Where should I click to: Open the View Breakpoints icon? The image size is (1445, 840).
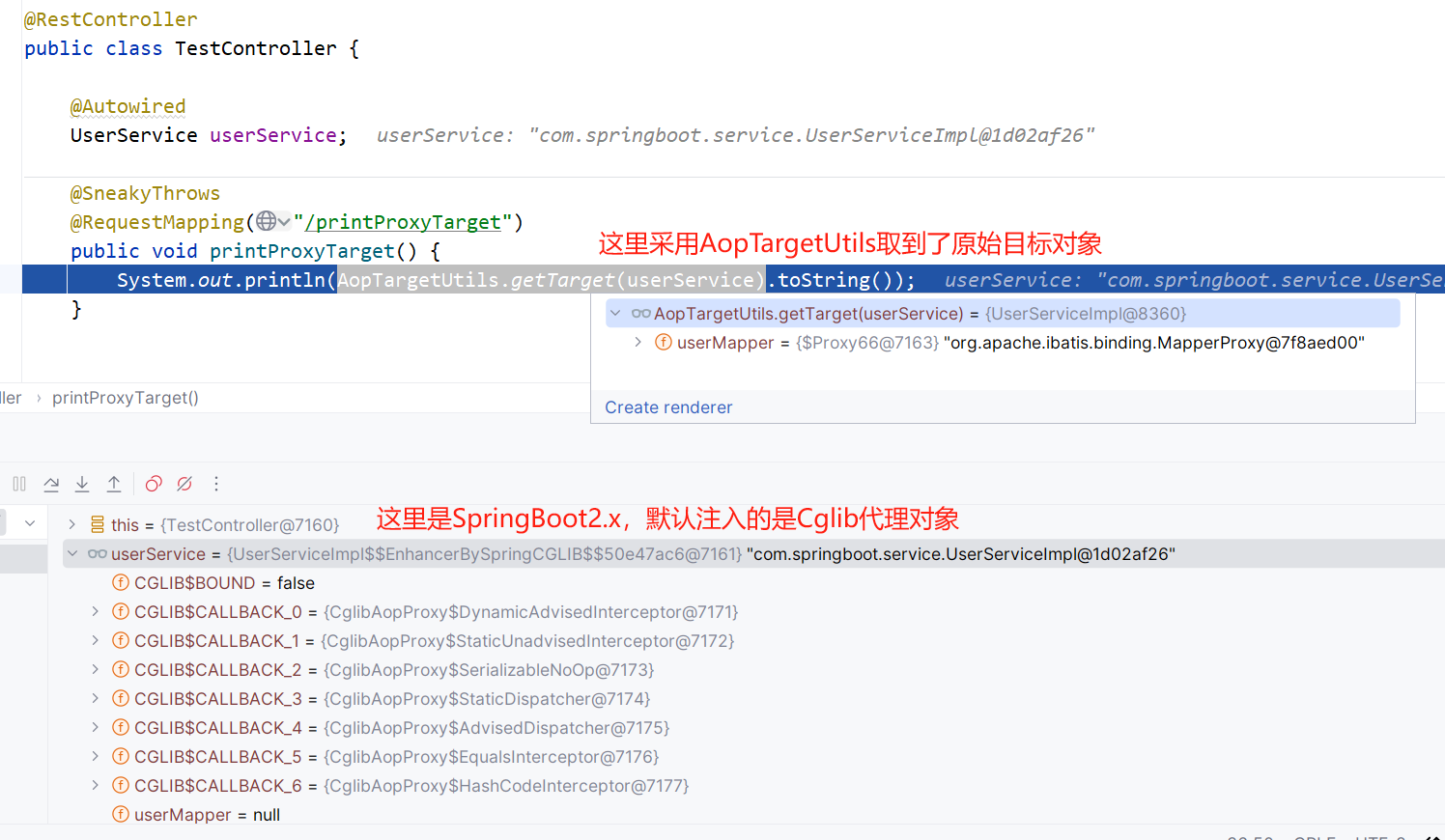tap(154, 484)
